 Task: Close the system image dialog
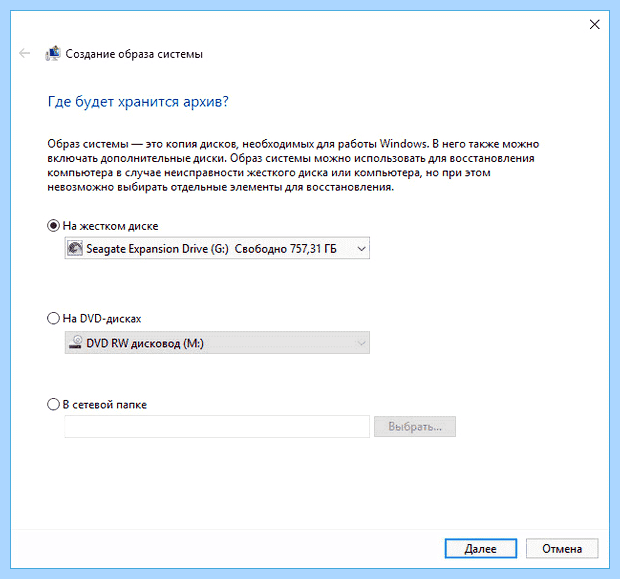[594, 25]
